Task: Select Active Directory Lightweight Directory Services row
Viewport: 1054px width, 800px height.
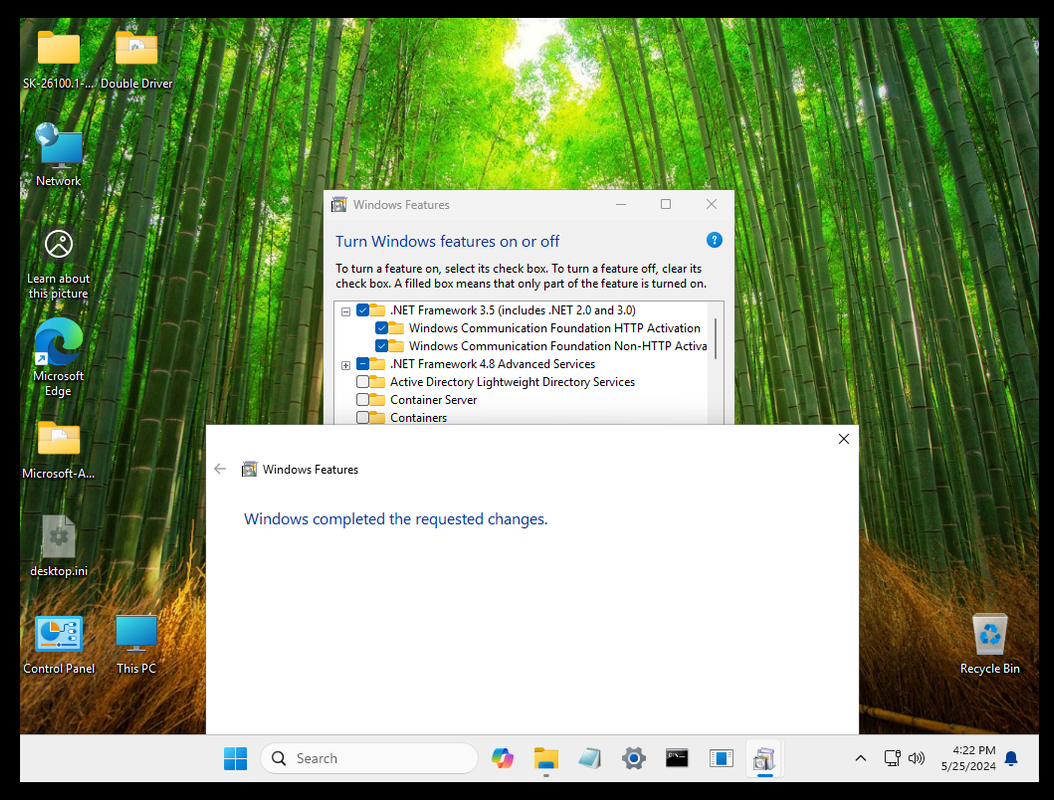Action: point(512,382)
